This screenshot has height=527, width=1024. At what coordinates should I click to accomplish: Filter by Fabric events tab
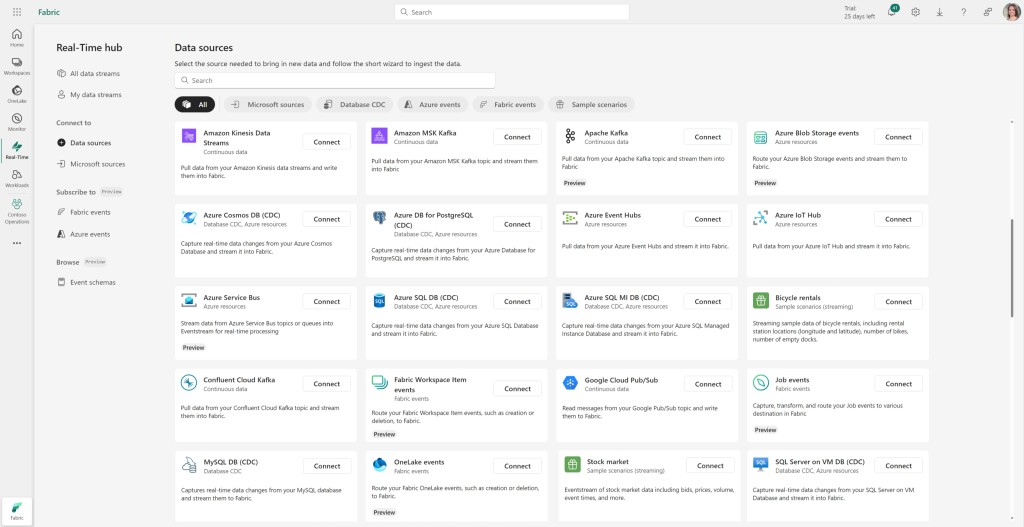pos(508,104)
